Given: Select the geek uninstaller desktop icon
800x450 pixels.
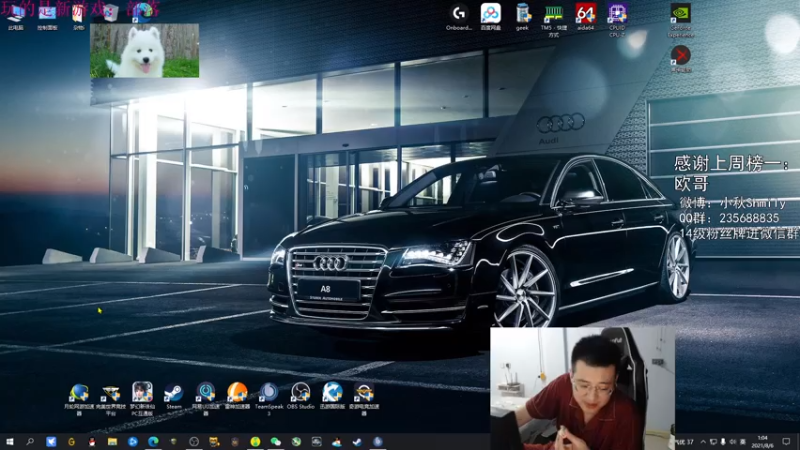Looking at the screenshot, I should (x=522, y=18).
